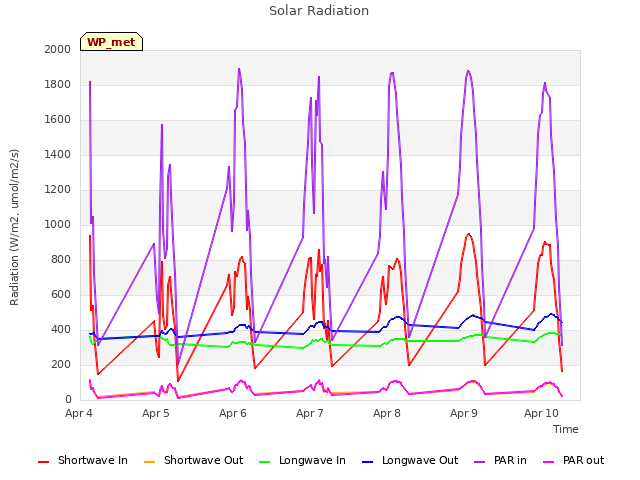Click the 800 y-axis tick label
Screen dimensions: 640x480
click(x=61, y=260)
